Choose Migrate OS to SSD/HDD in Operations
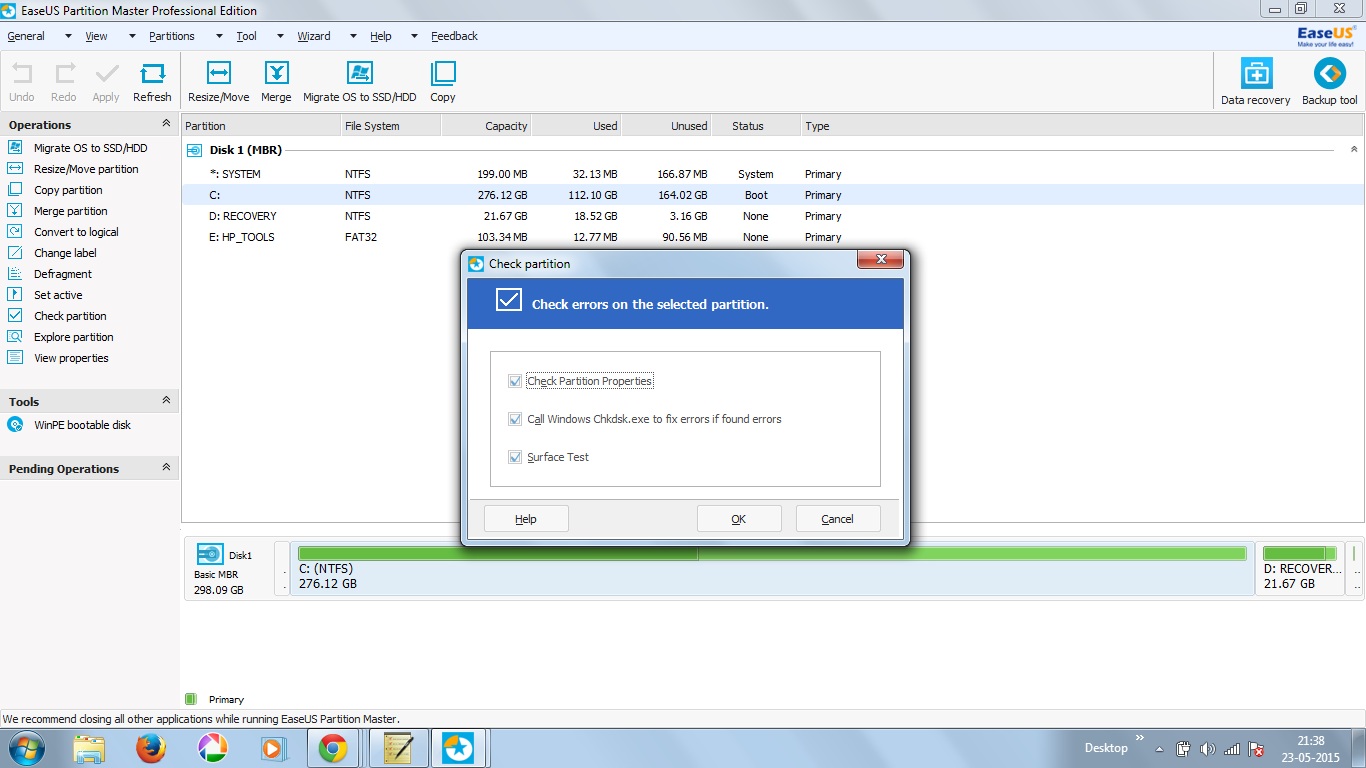1366x768 pixels. coord(90,148)
